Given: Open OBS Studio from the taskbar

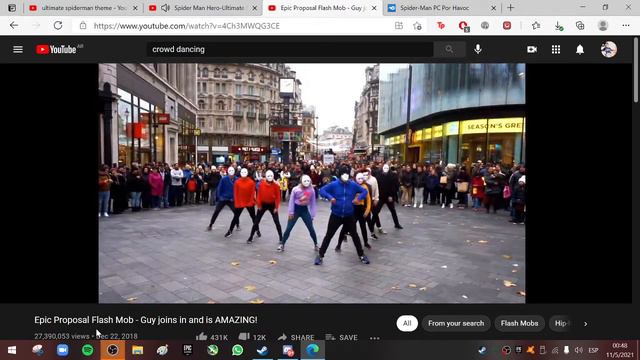Looking at the screenshot, I should [x=113, y=350].
